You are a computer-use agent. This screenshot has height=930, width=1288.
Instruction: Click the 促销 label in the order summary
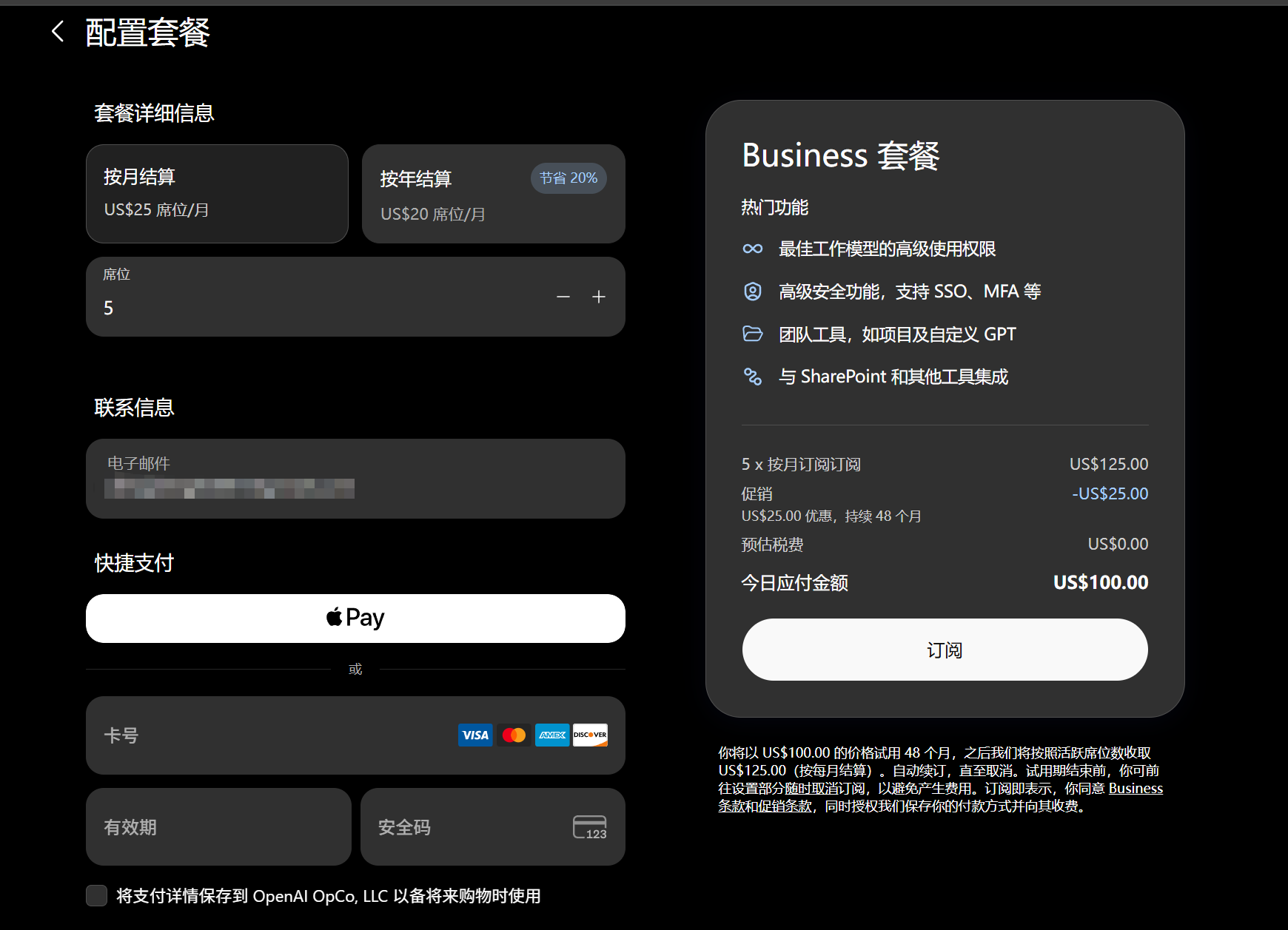click(x=757, y=493)
